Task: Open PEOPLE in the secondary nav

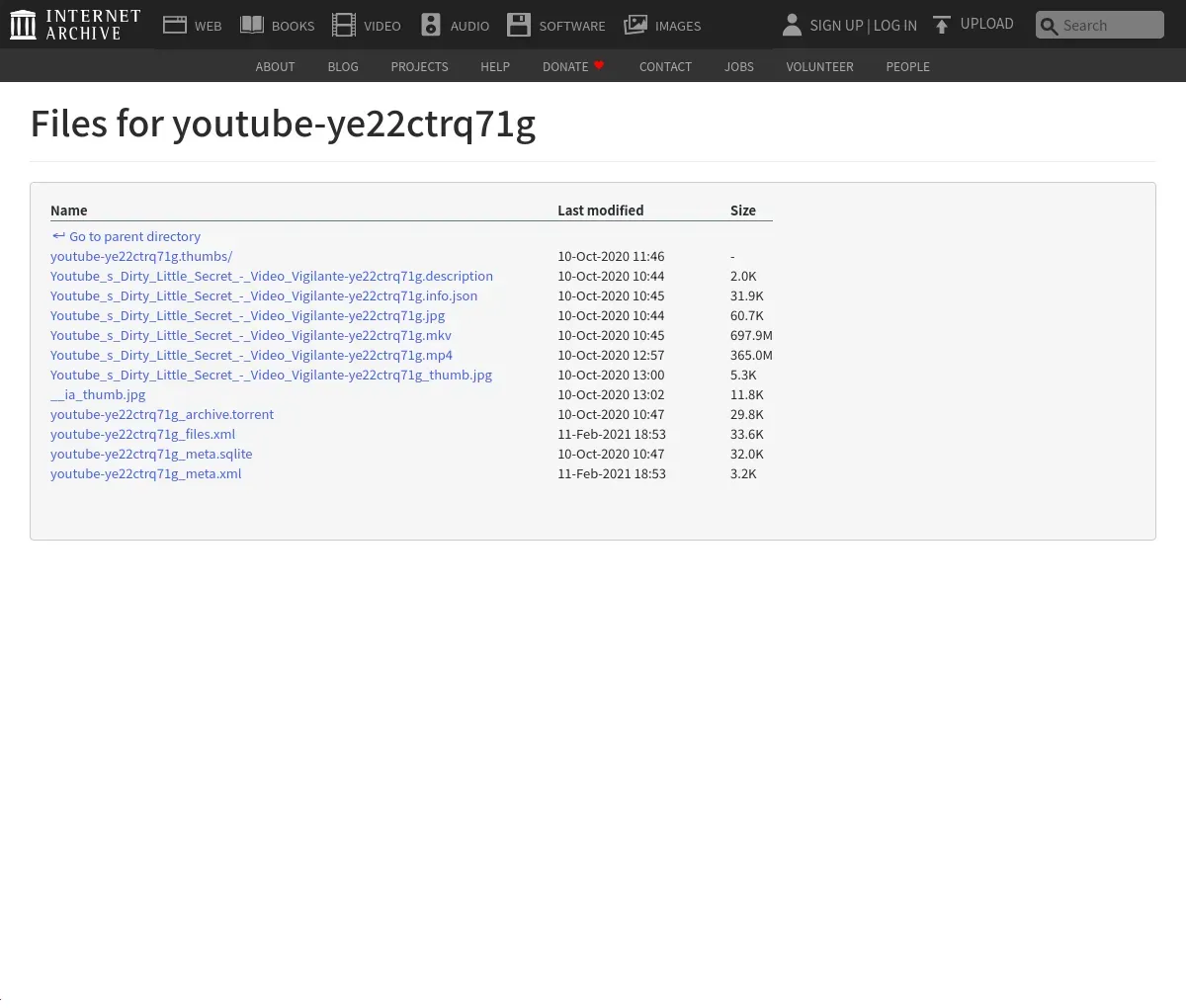Action: point(907,66)
